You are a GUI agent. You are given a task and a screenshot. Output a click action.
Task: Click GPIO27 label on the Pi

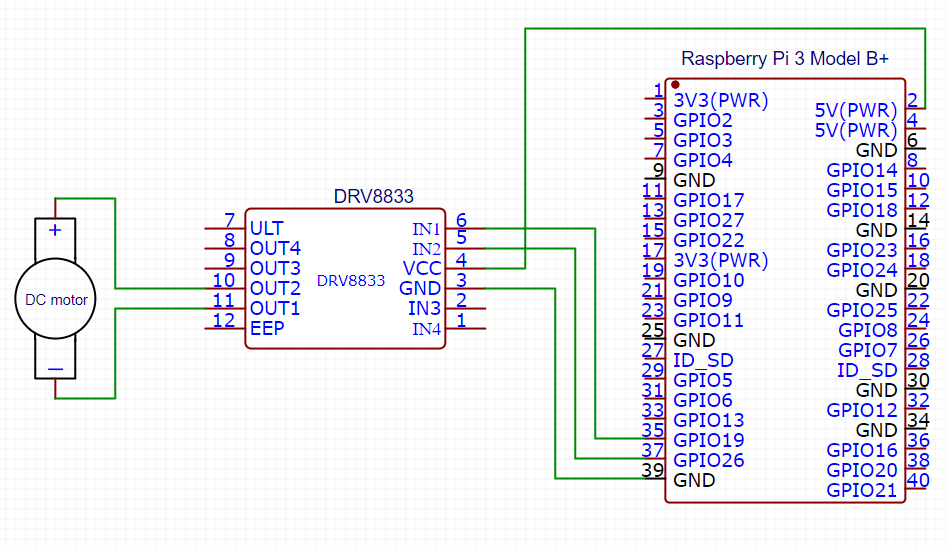pos(708,220)
